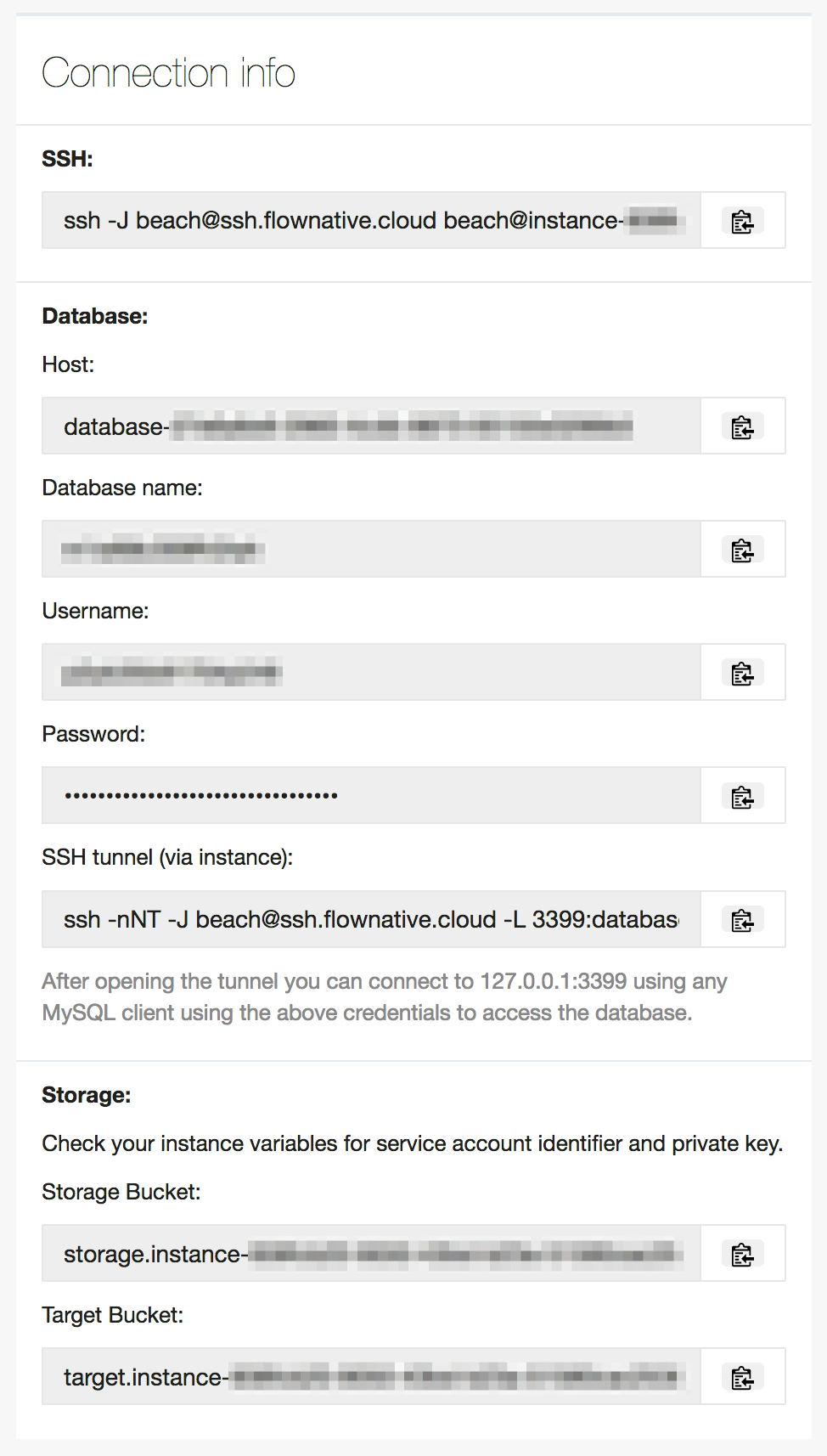827x1456 pixels.
Task: Click the Storage Bucket field
Action: (371, 1254)
